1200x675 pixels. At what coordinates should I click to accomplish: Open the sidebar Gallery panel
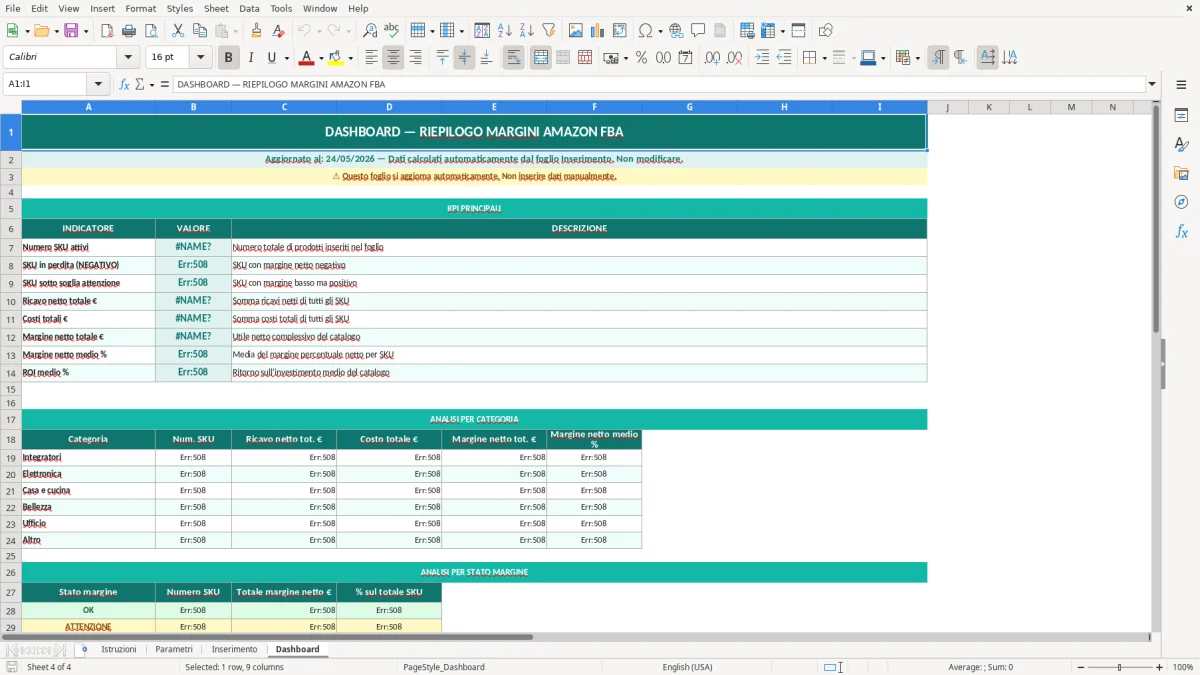click(1181, 174)
